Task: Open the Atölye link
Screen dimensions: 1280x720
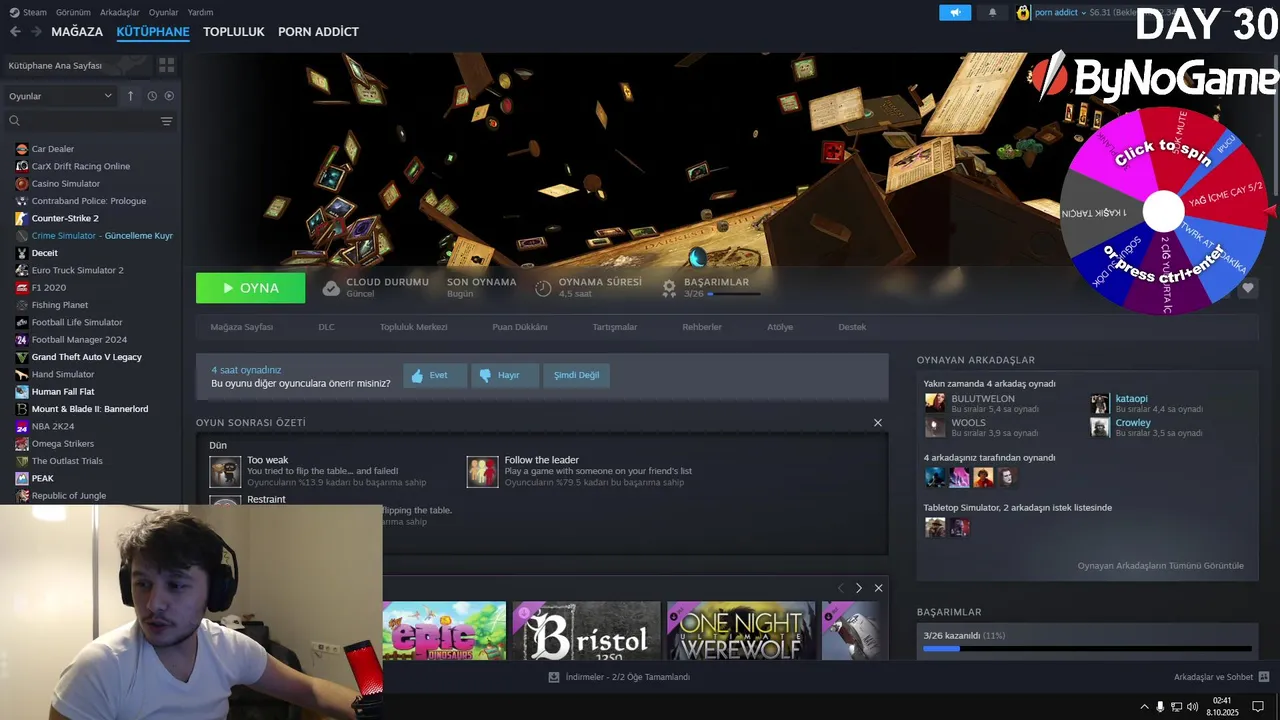Action: (x=780, y=327)
